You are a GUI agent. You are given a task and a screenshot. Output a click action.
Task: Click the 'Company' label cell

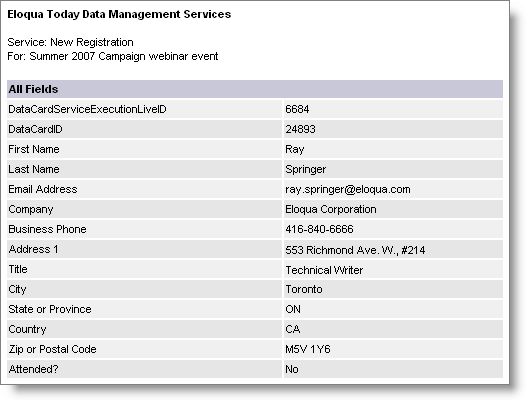point(144,209)
